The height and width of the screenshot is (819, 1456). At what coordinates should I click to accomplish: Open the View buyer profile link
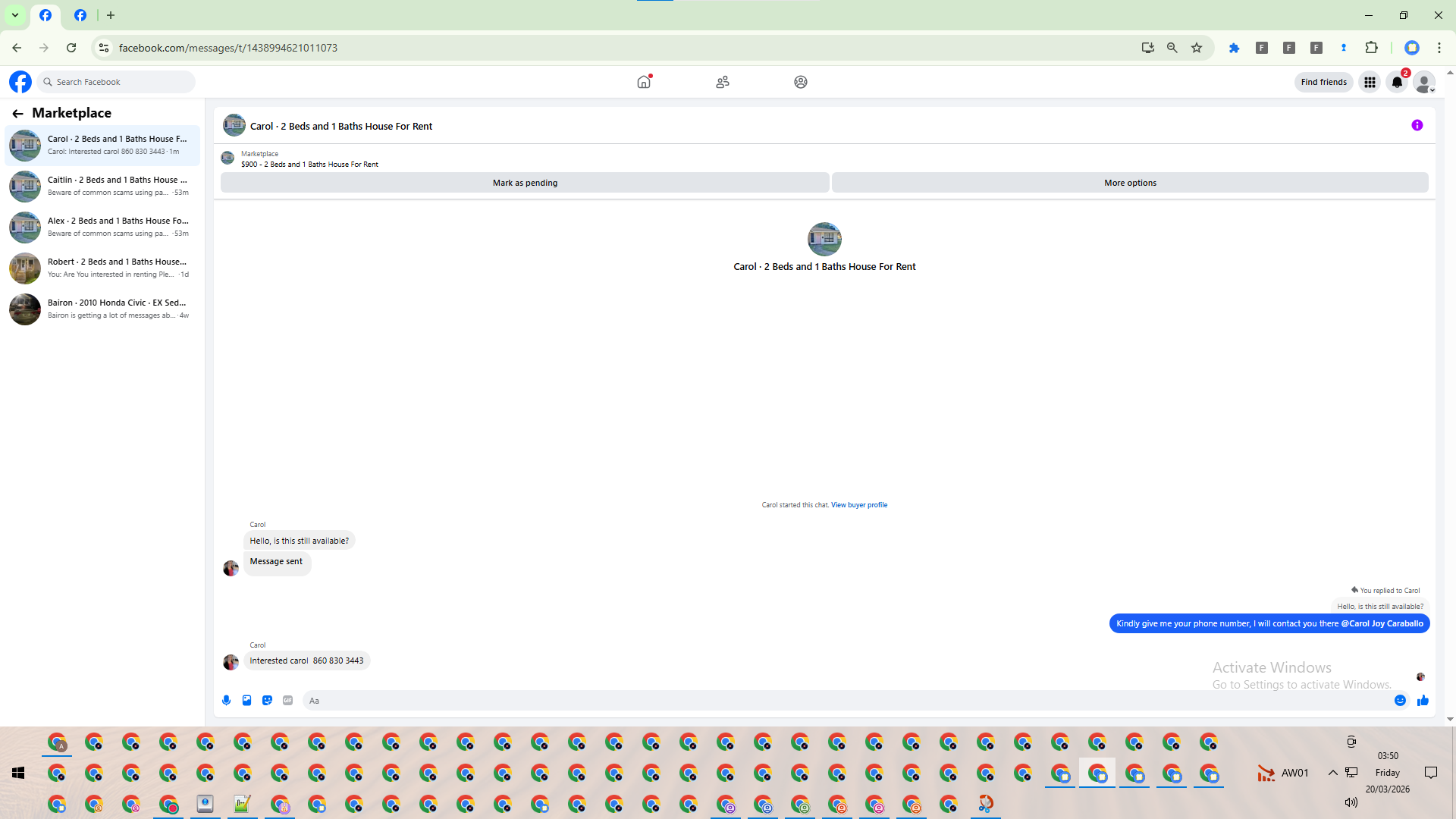(858, 505)
